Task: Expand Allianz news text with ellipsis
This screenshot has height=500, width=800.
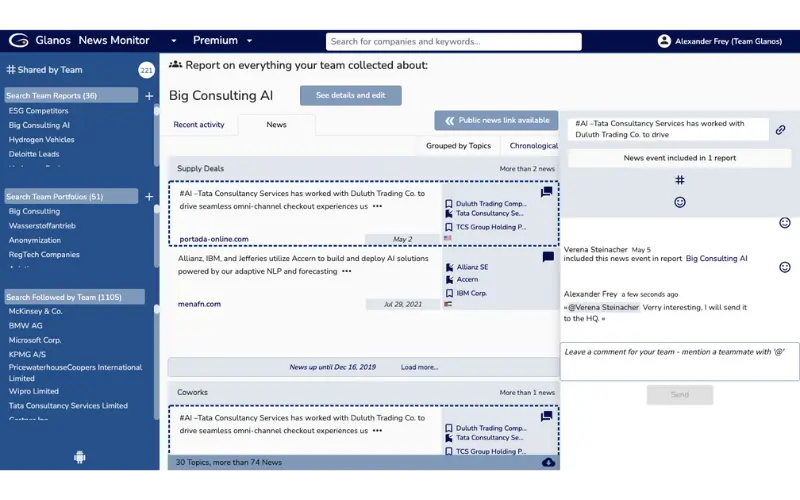Action: [x=346, y=271]
